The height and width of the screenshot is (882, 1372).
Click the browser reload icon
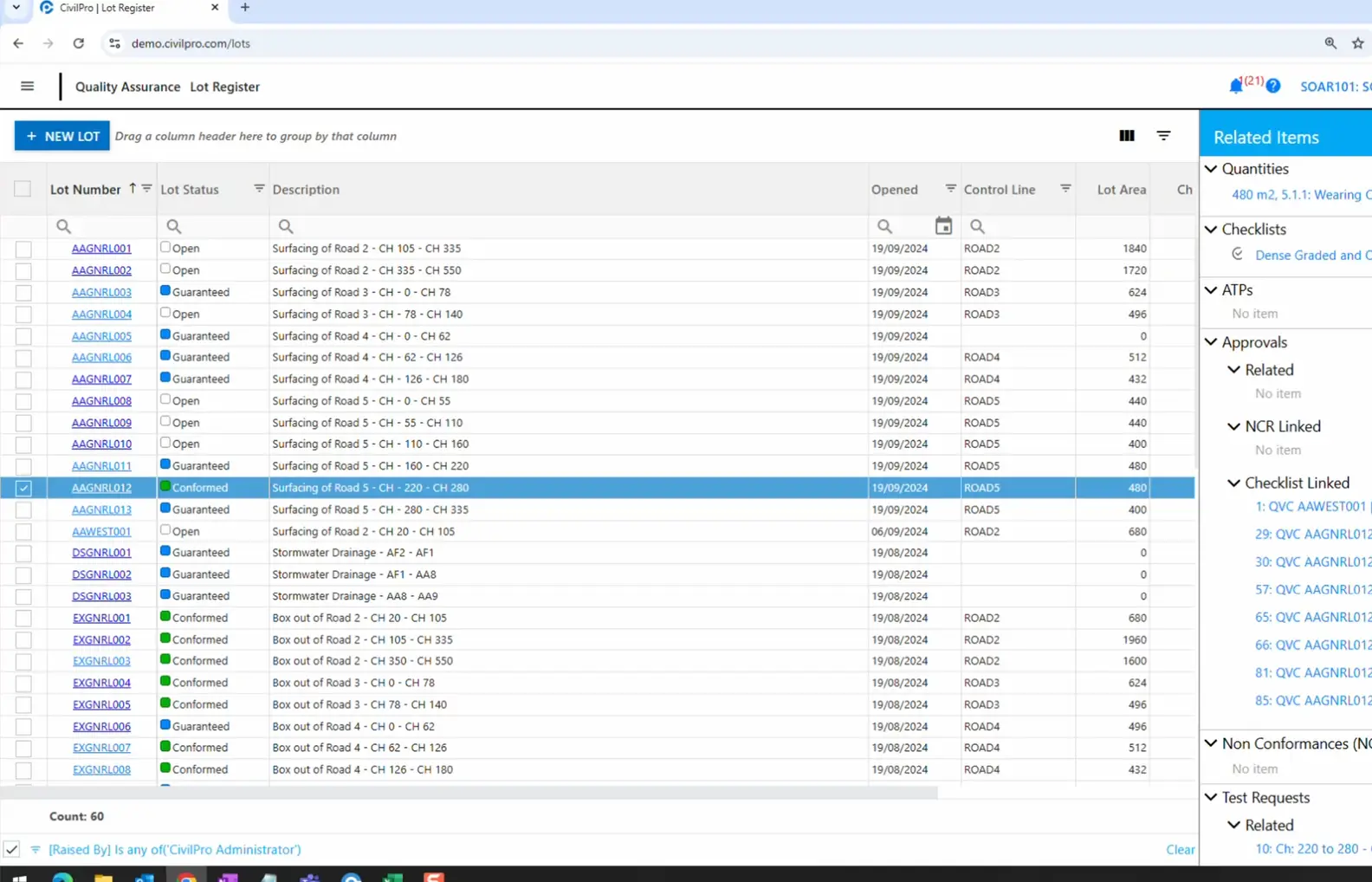tap(78, 43)
